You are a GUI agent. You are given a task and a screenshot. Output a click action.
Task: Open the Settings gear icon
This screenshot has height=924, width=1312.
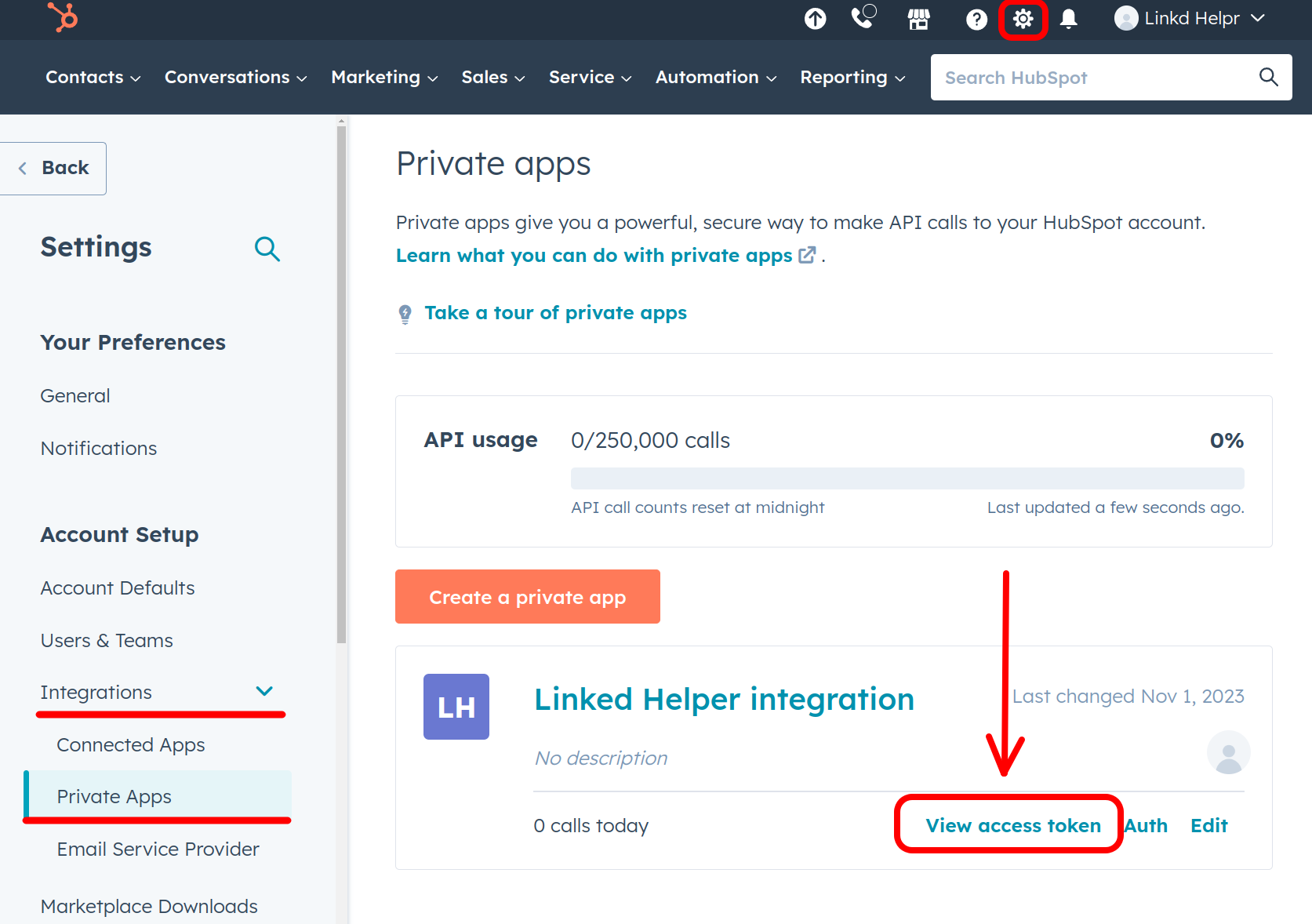coord(1023,19)
